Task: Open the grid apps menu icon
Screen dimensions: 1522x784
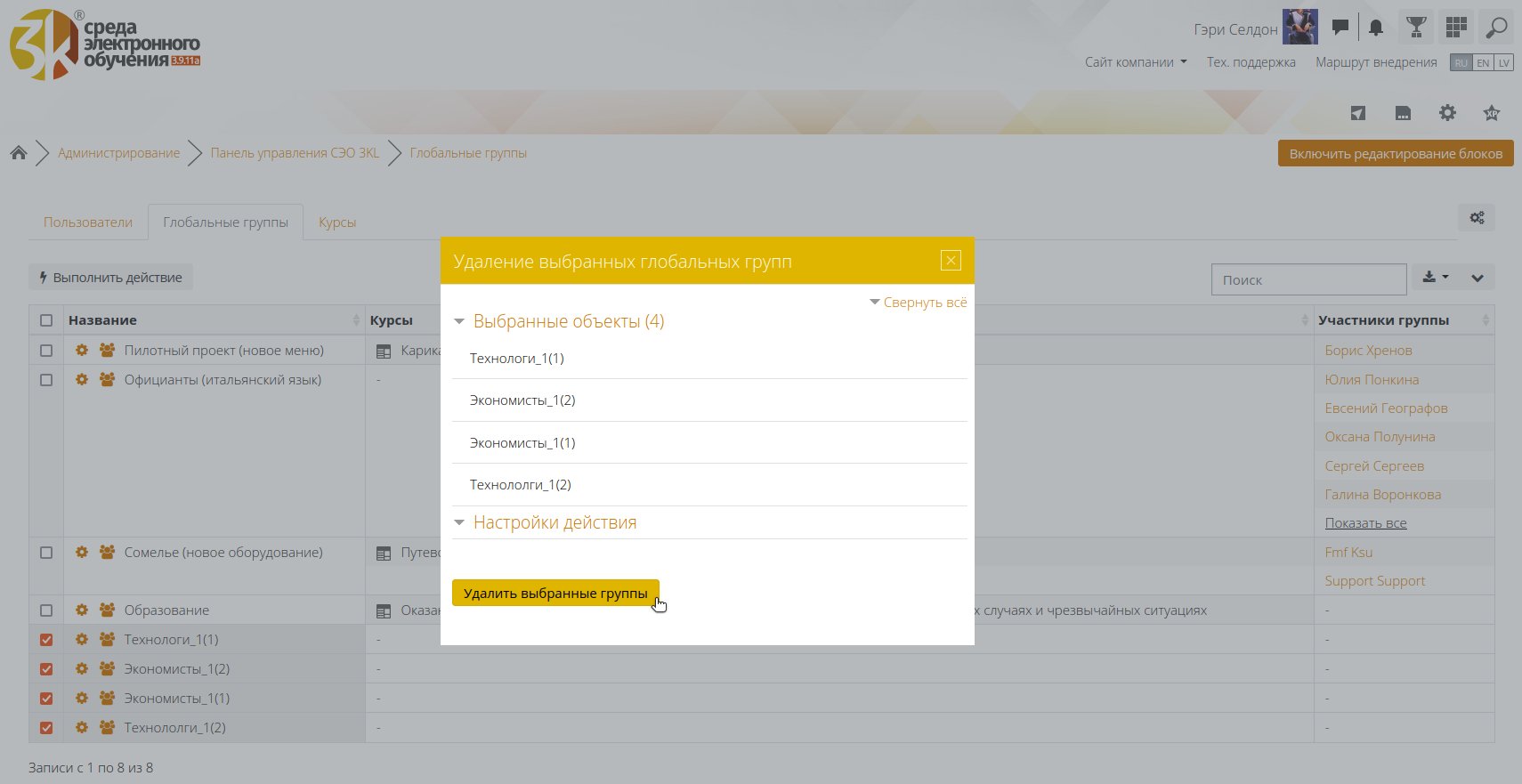Action: 1456,28
